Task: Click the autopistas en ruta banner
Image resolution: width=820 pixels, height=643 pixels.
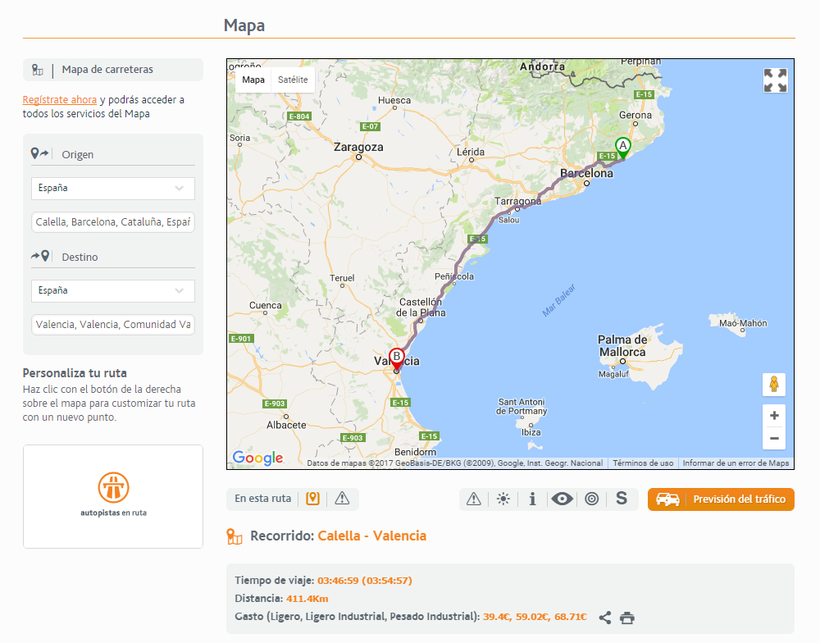Action: pyautogui.click(x=113, y=496)
